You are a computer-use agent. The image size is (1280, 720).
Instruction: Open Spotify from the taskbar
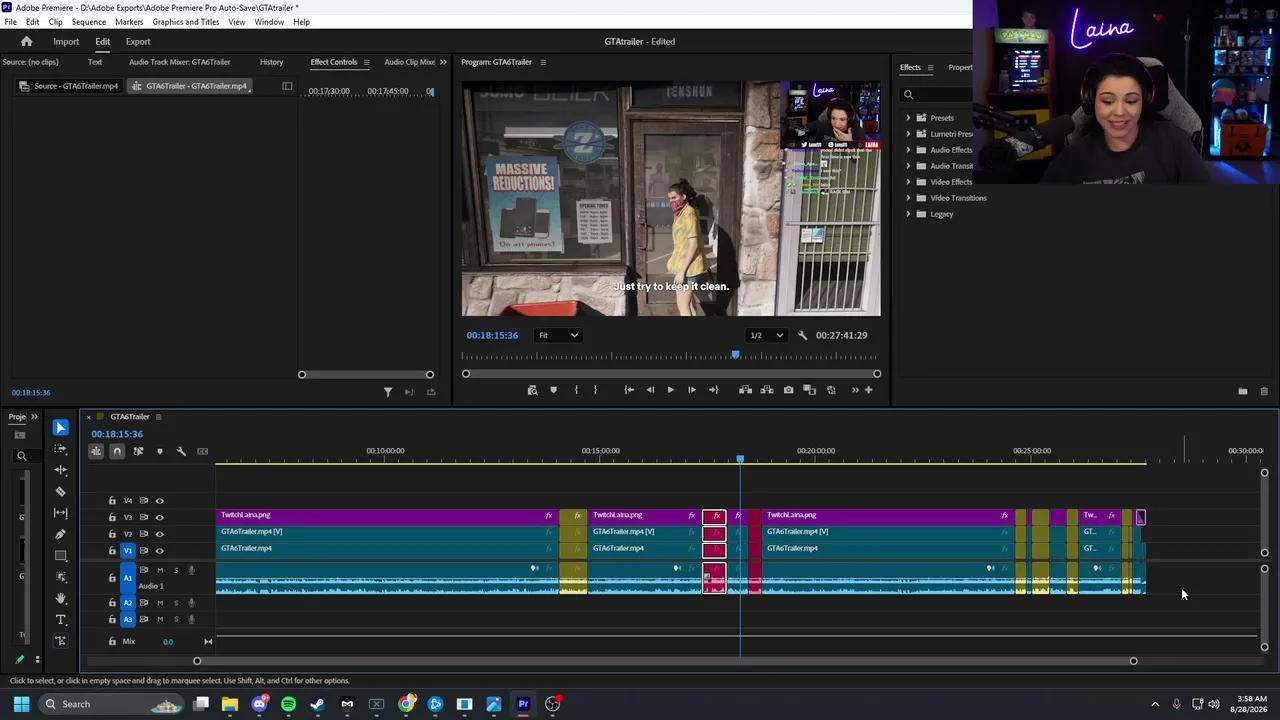[x=289, y=704]
